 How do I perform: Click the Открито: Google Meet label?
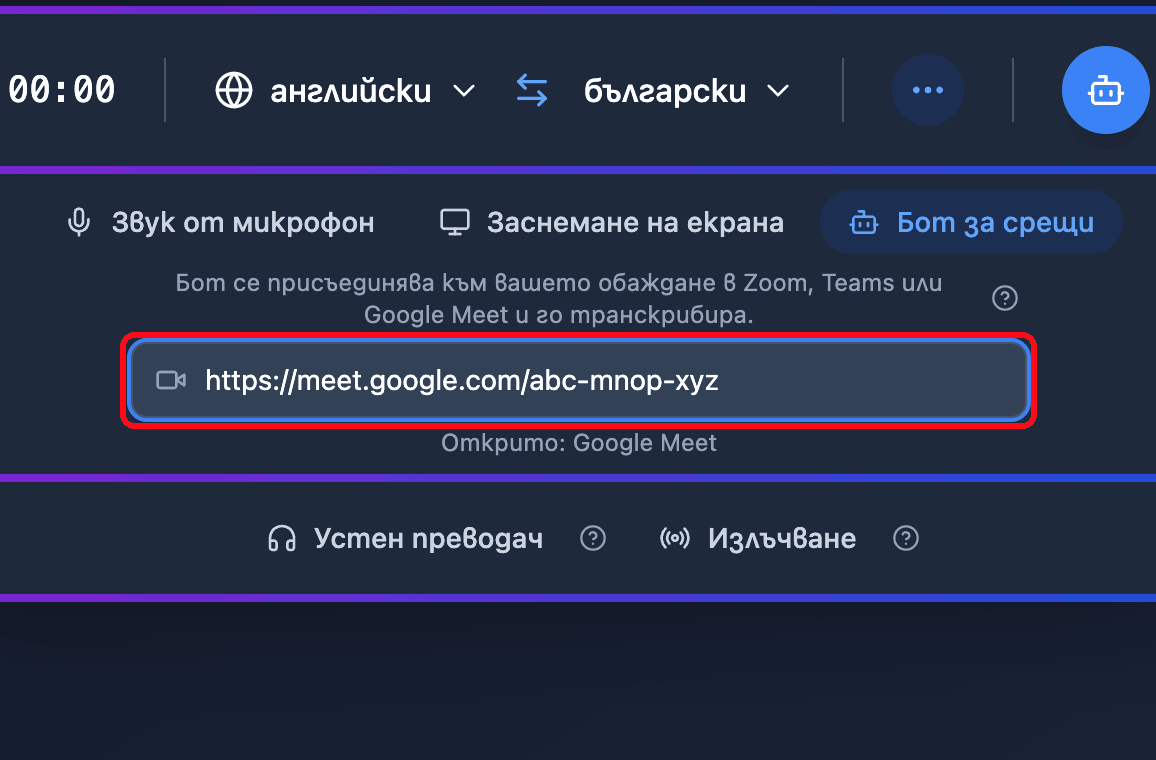[x=579, y=442]
